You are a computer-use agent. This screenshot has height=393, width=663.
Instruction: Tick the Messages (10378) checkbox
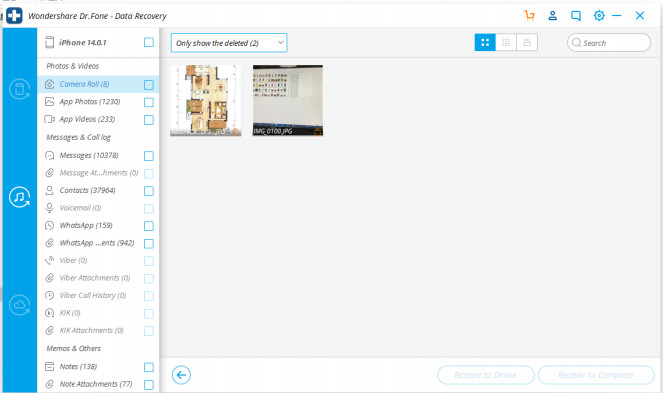point(149,156)
